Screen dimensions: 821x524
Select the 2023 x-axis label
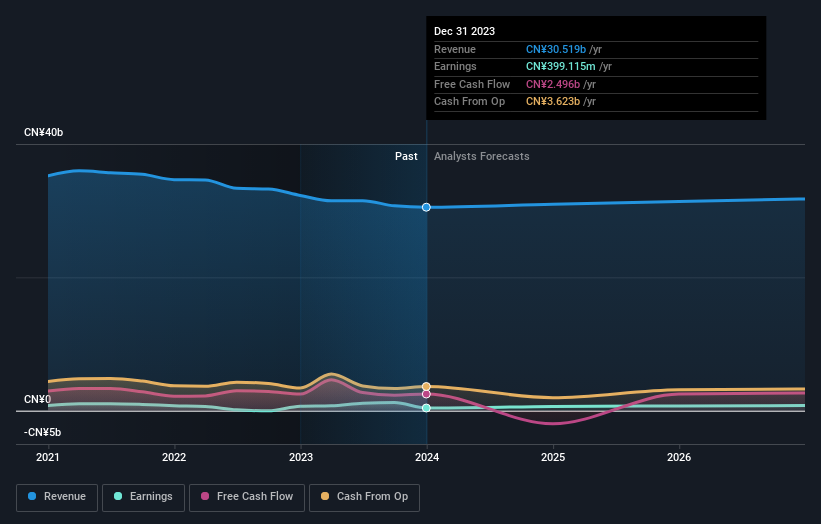301,457
